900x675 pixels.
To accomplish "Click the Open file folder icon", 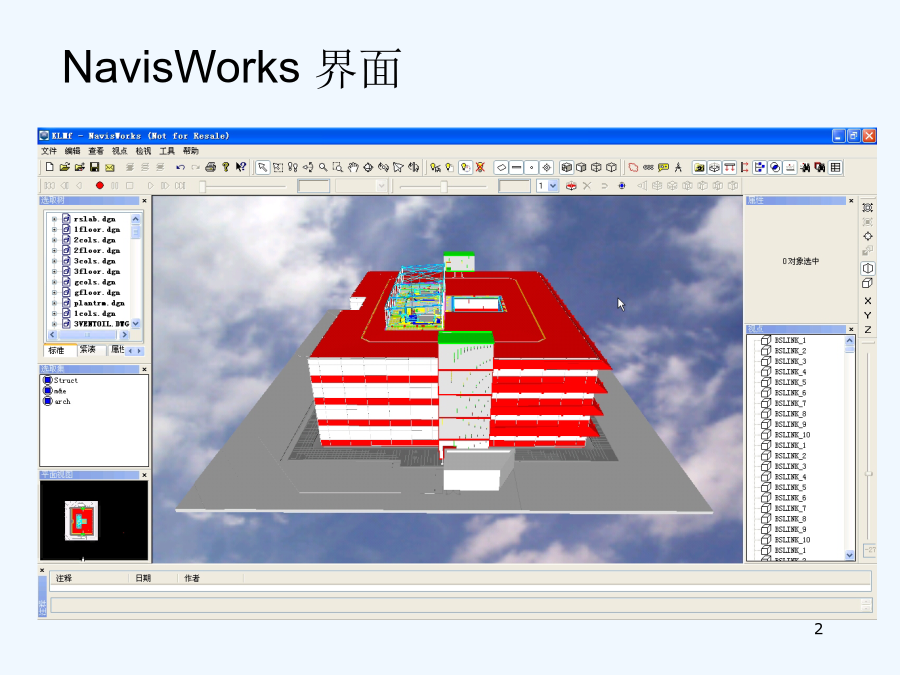I will click(64, 167).
